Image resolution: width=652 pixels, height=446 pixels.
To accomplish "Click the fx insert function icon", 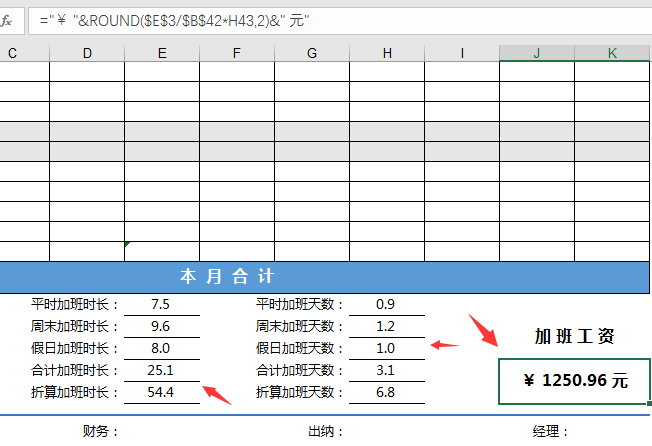I will pos(6,20).
